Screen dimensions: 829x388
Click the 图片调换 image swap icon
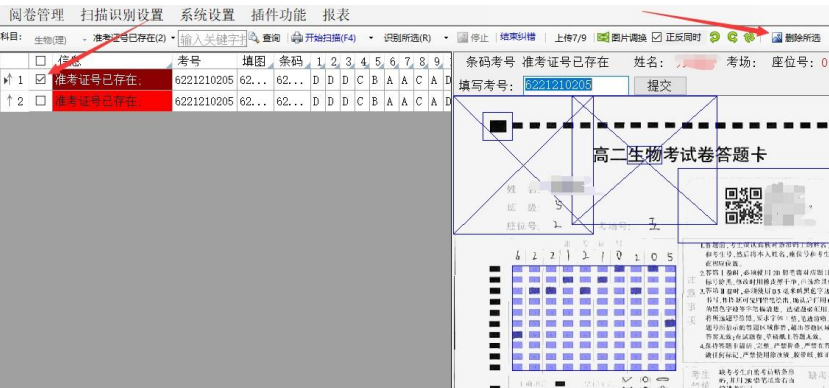point(603,38)
